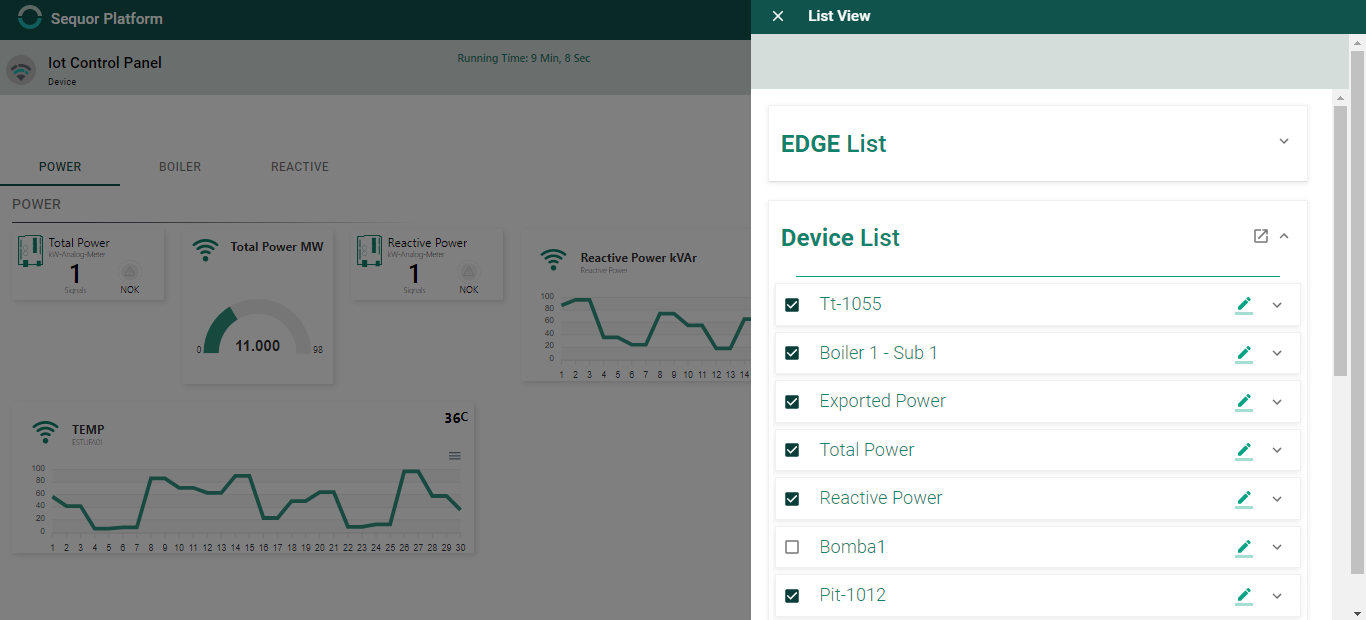Click the 11.000 gauge value
Image resolution: width=1366 pixels, height=620 pixels.
(257, 346)
